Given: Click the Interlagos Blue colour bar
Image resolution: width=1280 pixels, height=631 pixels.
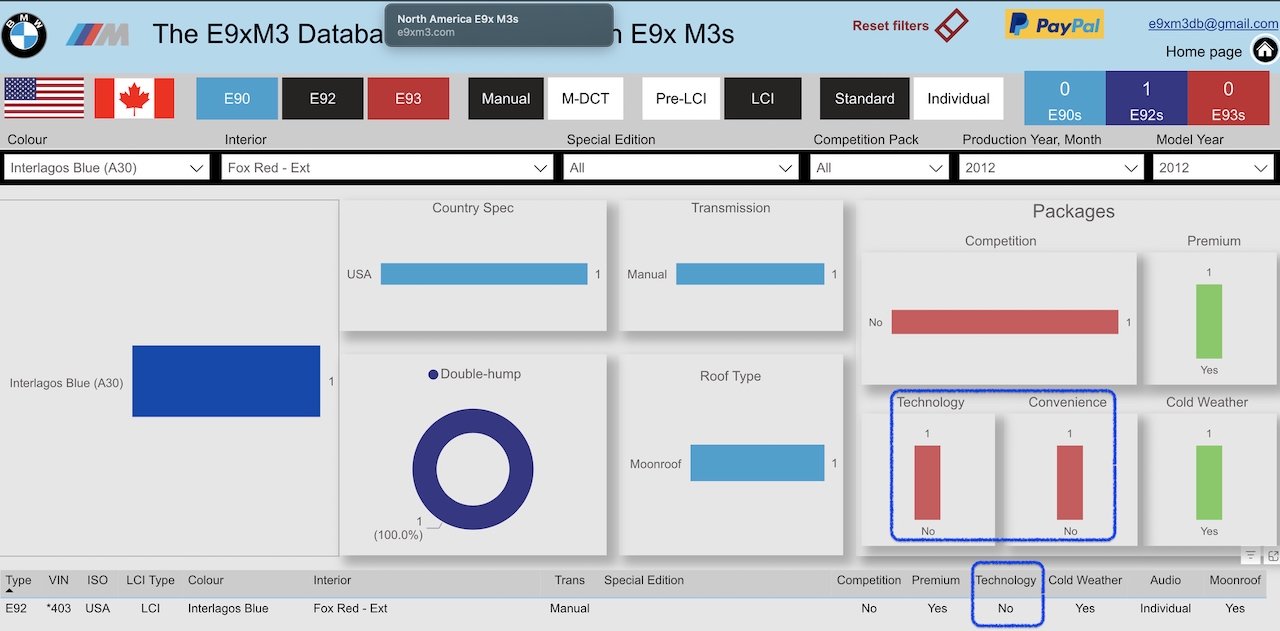Looking at the screenshot, I should (226, 381).
